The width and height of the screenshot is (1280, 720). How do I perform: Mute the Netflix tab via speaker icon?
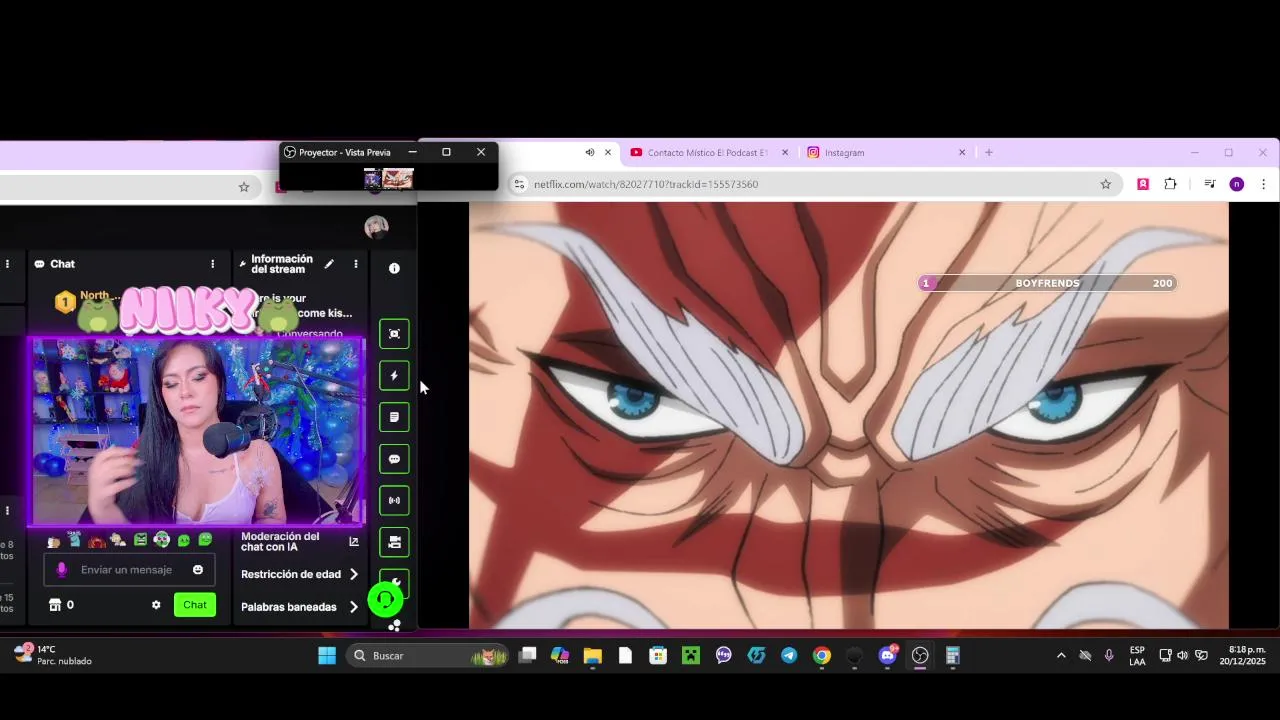tap(590, 153)
